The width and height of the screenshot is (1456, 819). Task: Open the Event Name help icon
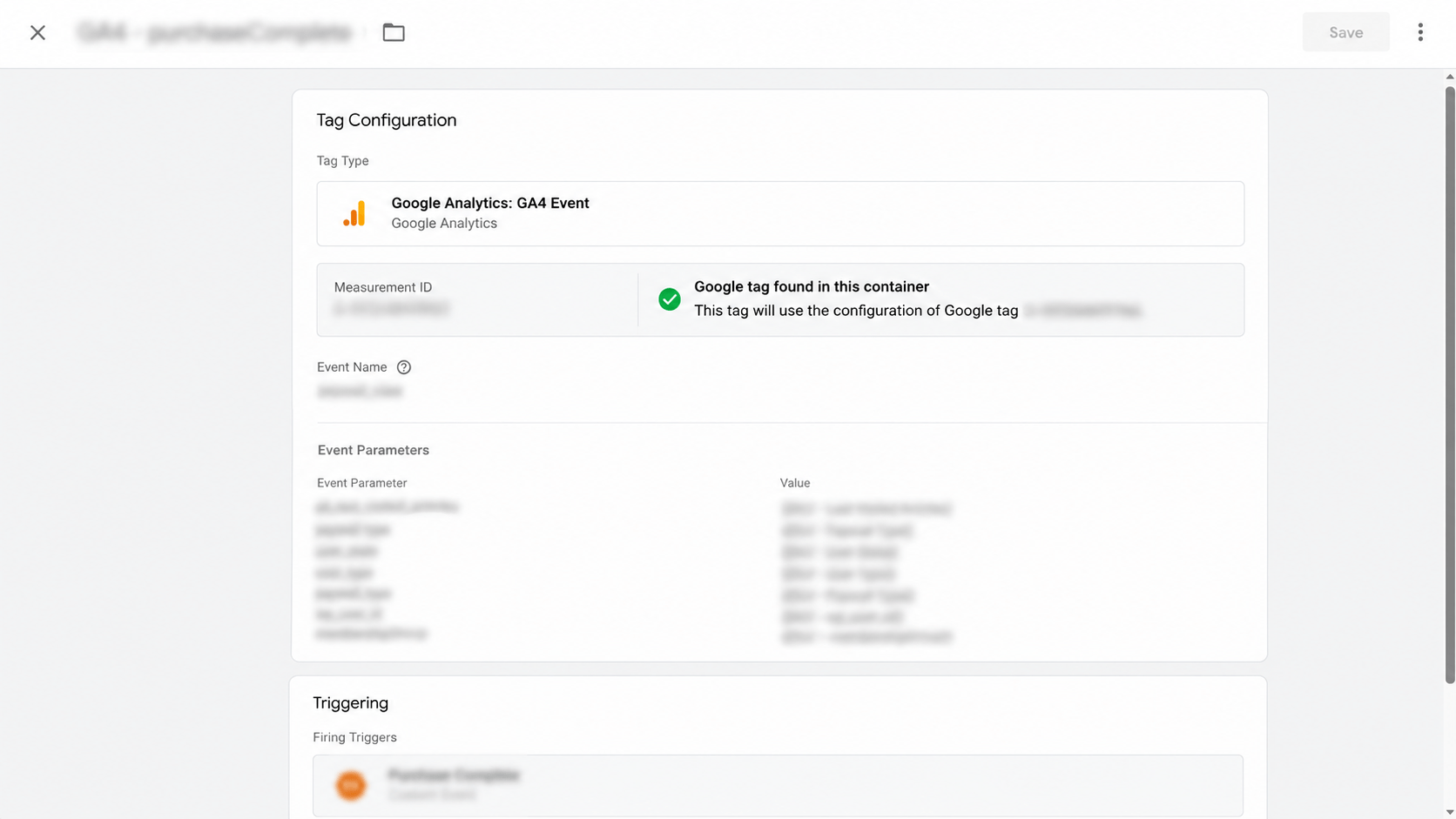(404, 367)
